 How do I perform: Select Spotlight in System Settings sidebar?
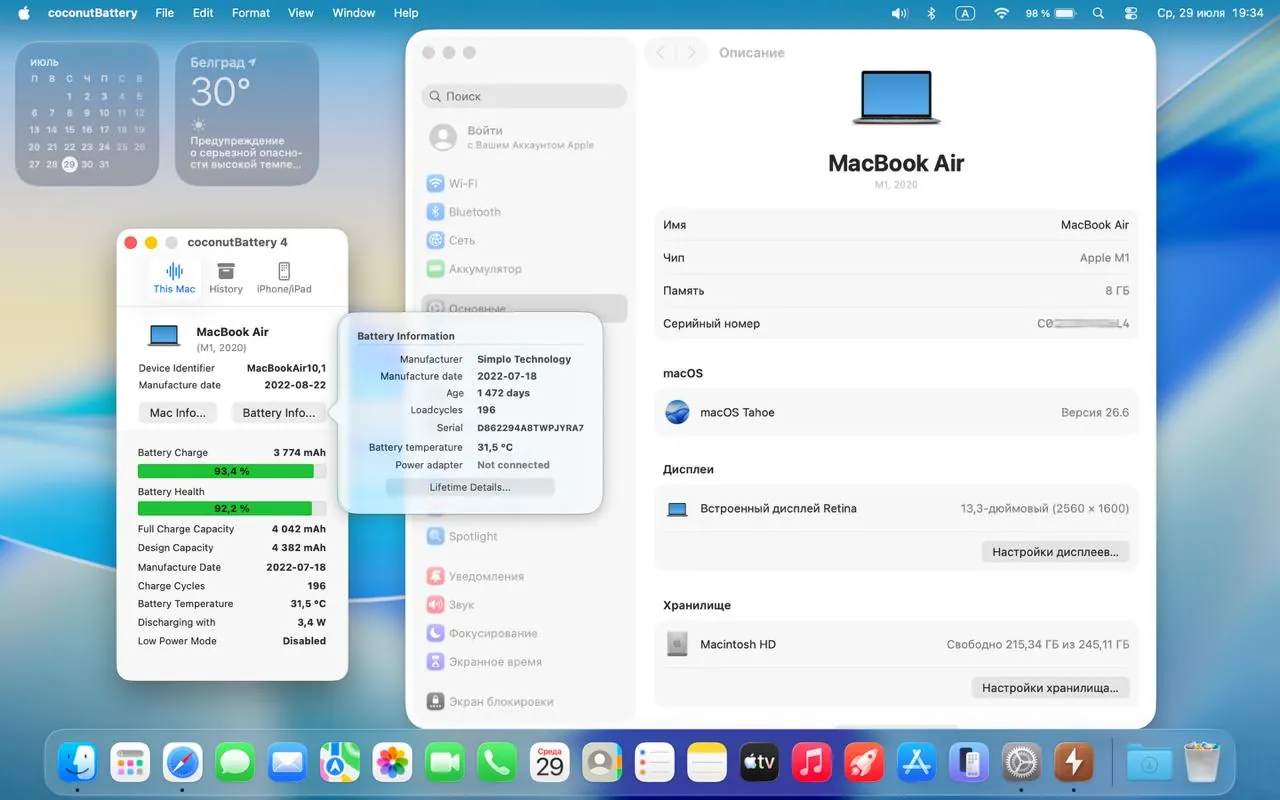click(525, 536)
